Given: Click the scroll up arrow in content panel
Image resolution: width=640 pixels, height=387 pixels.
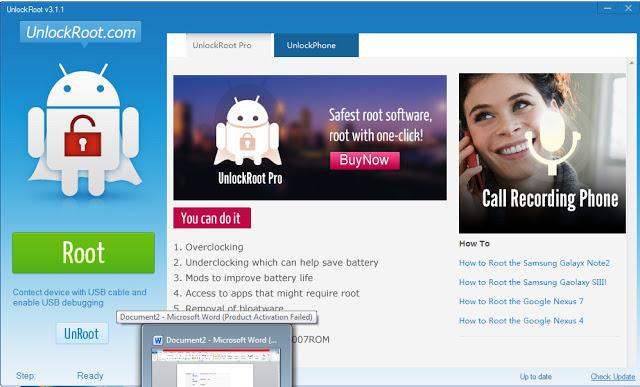Looking at the screenshot, I should pyautogui.click(x=631, y=62).
